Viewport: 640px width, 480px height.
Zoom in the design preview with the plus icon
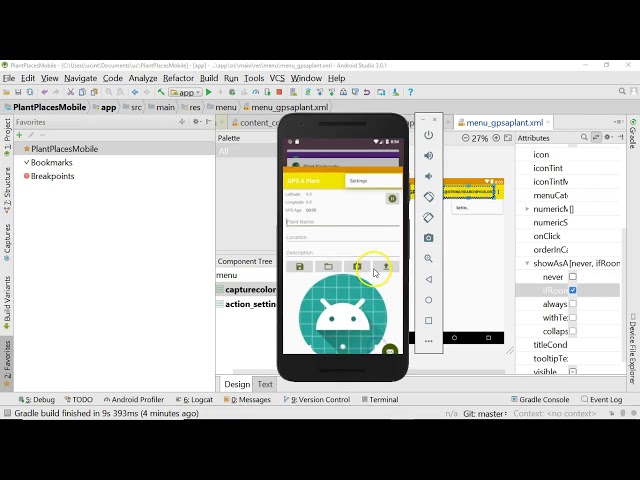coord(496,138)
